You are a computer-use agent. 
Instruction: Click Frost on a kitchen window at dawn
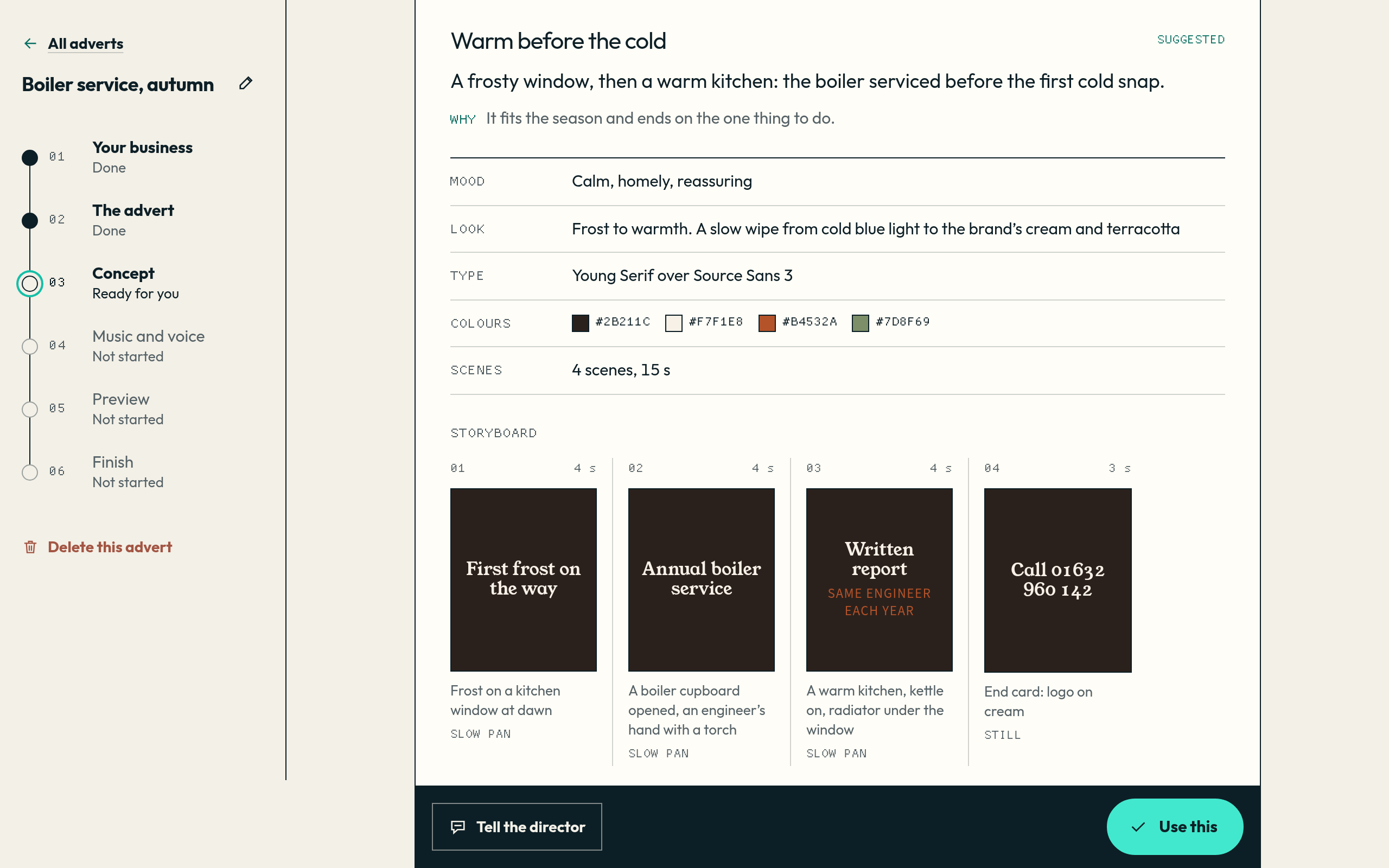click(x=505, y=700)
